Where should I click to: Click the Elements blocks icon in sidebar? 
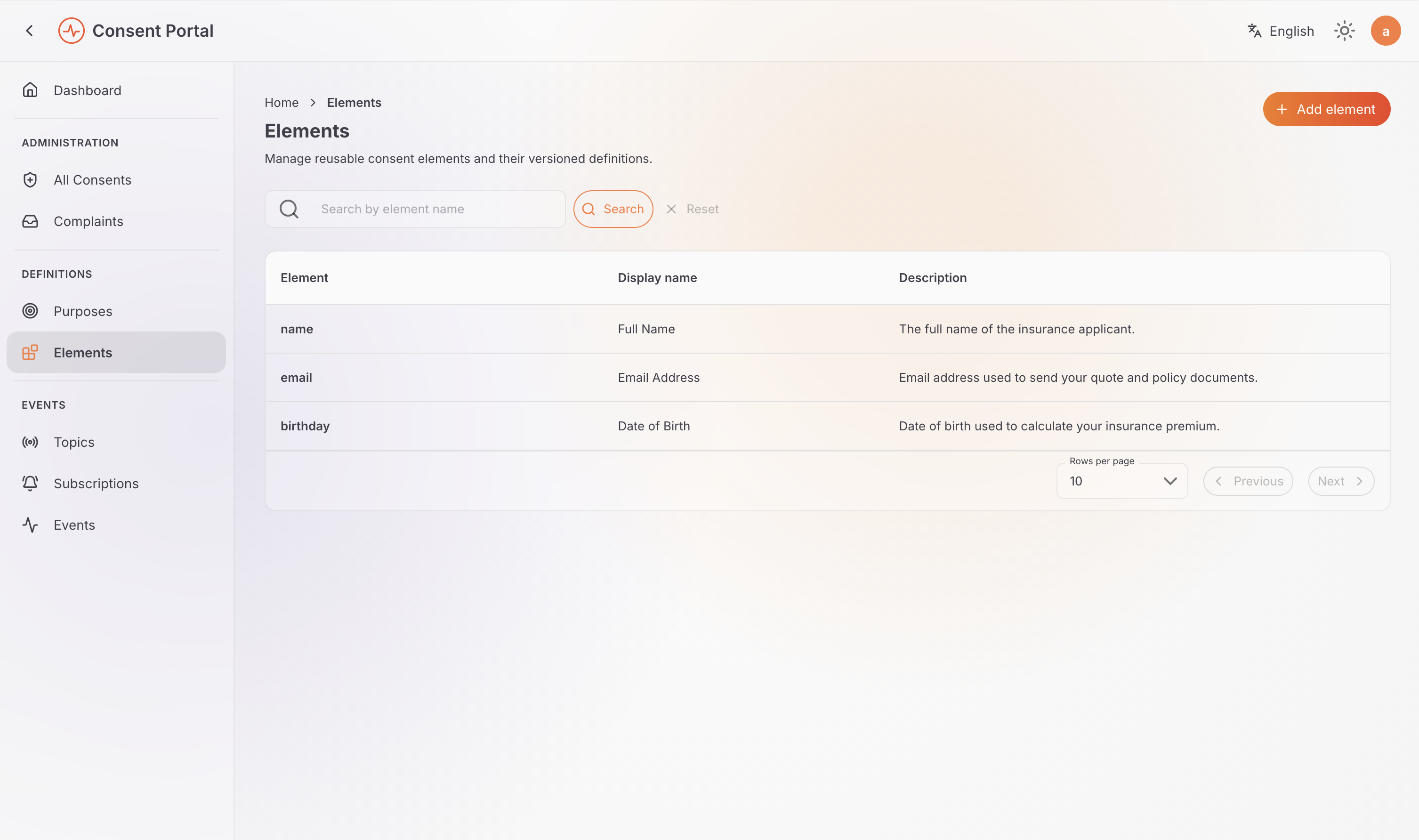point(30,352)
